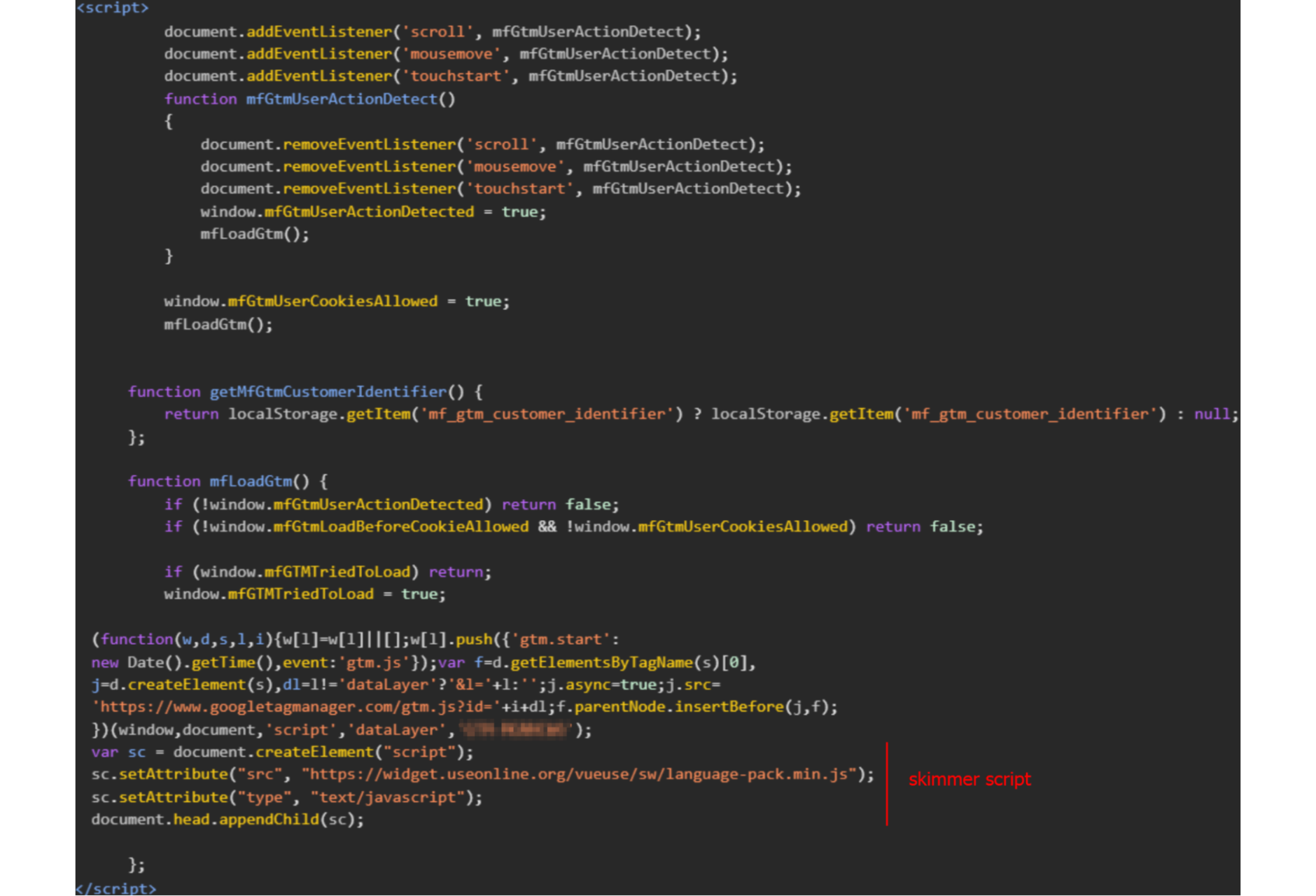Click 'if (window.mfGTMTriedToLoad) return;' line

(x=328, y=572)
